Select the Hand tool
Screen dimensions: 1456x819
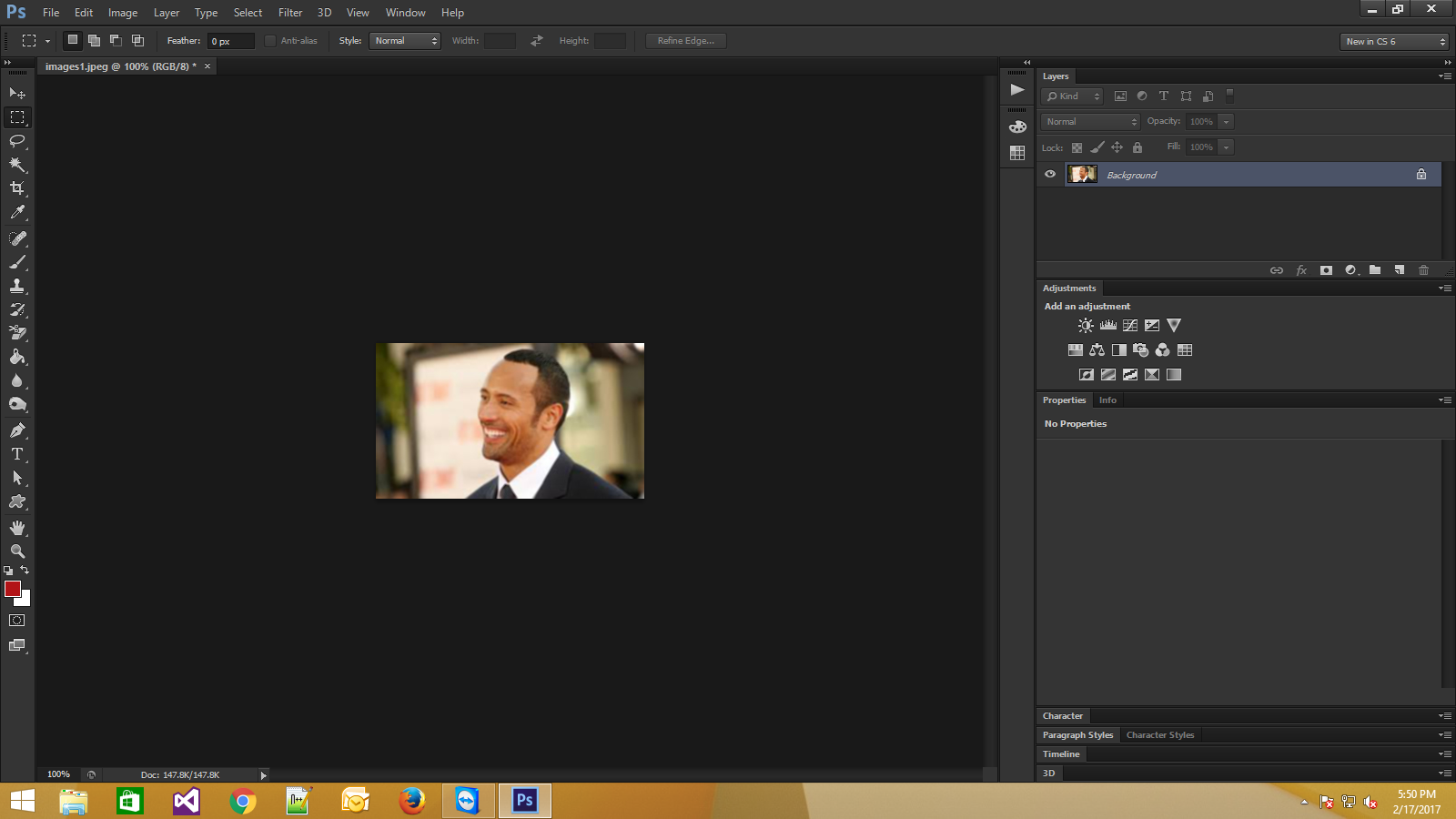click(17, 527)
